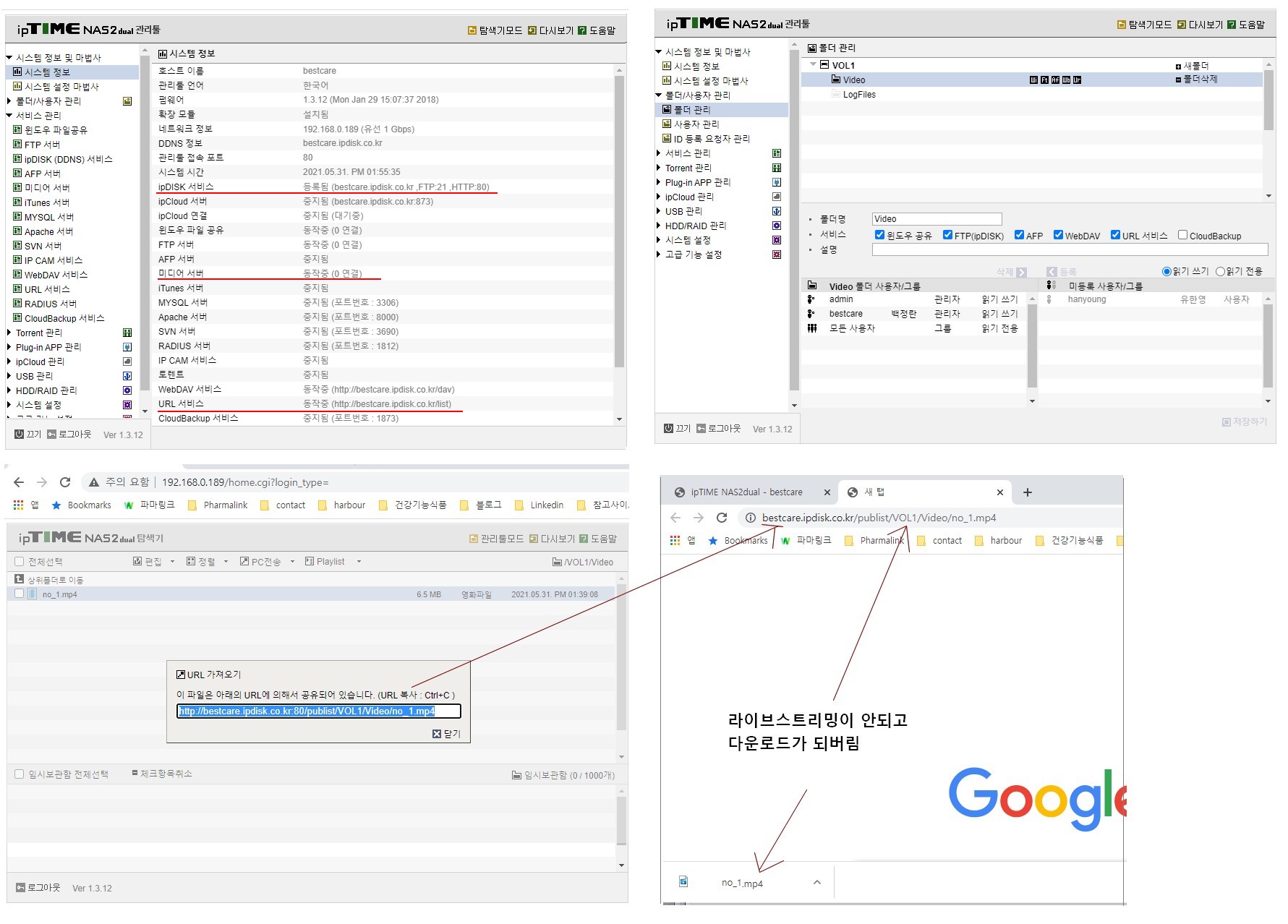Open ID 등록 요청자 관리 in sidebar
This screenshot has width=1288, height=924.
(712, 139)
